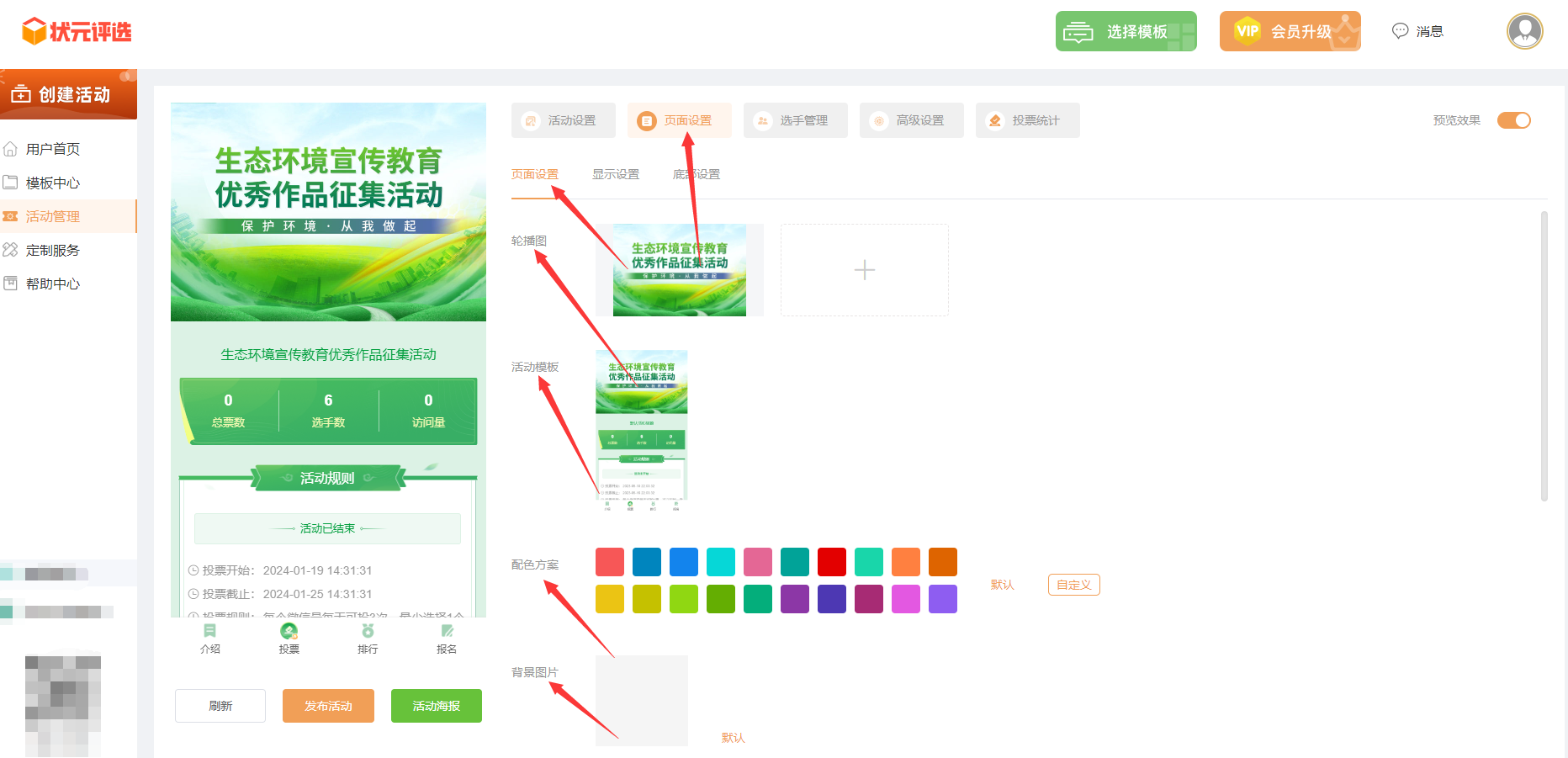This screenshot has height=758, width=1568.
Task: Click the 刷新 button
Action: pos(220,706)
